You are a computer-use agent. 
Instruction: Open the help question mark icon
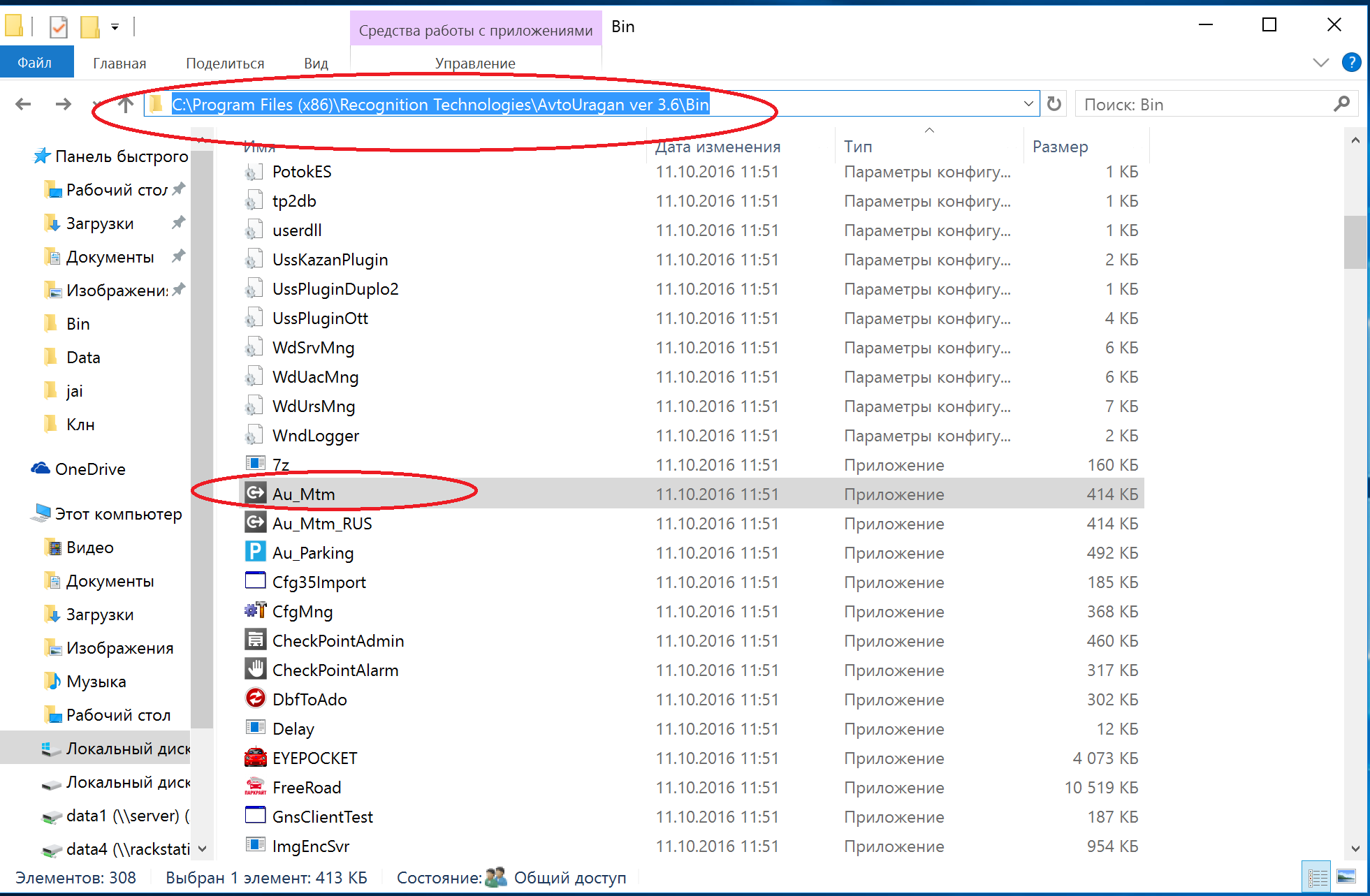click(x=1351, y=62)
